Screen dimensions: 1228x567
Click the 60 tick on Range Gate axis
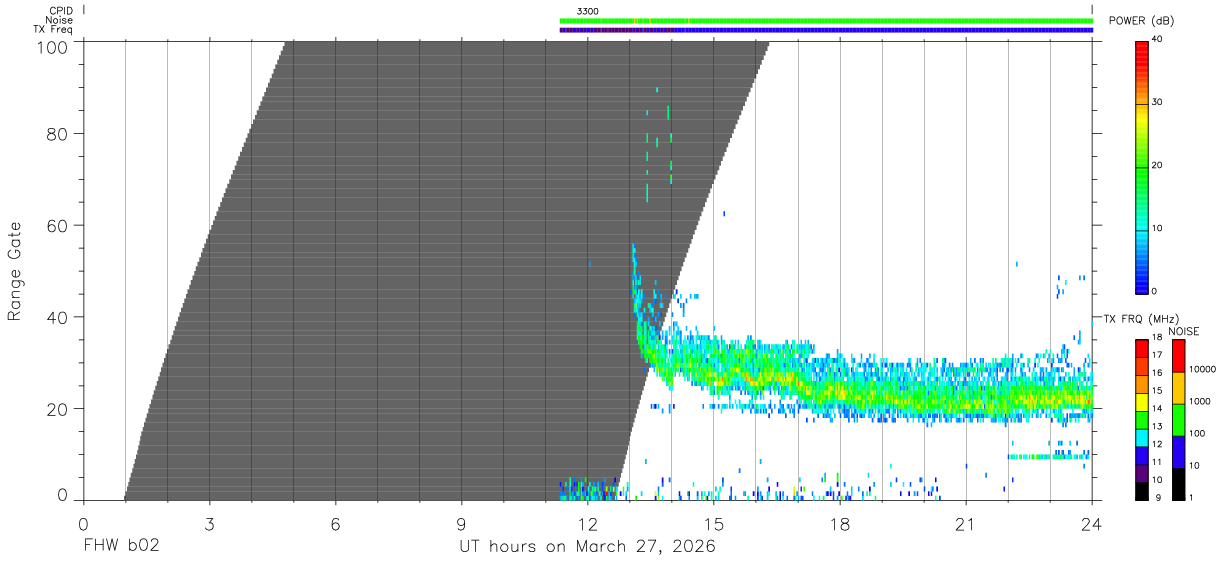57,225
